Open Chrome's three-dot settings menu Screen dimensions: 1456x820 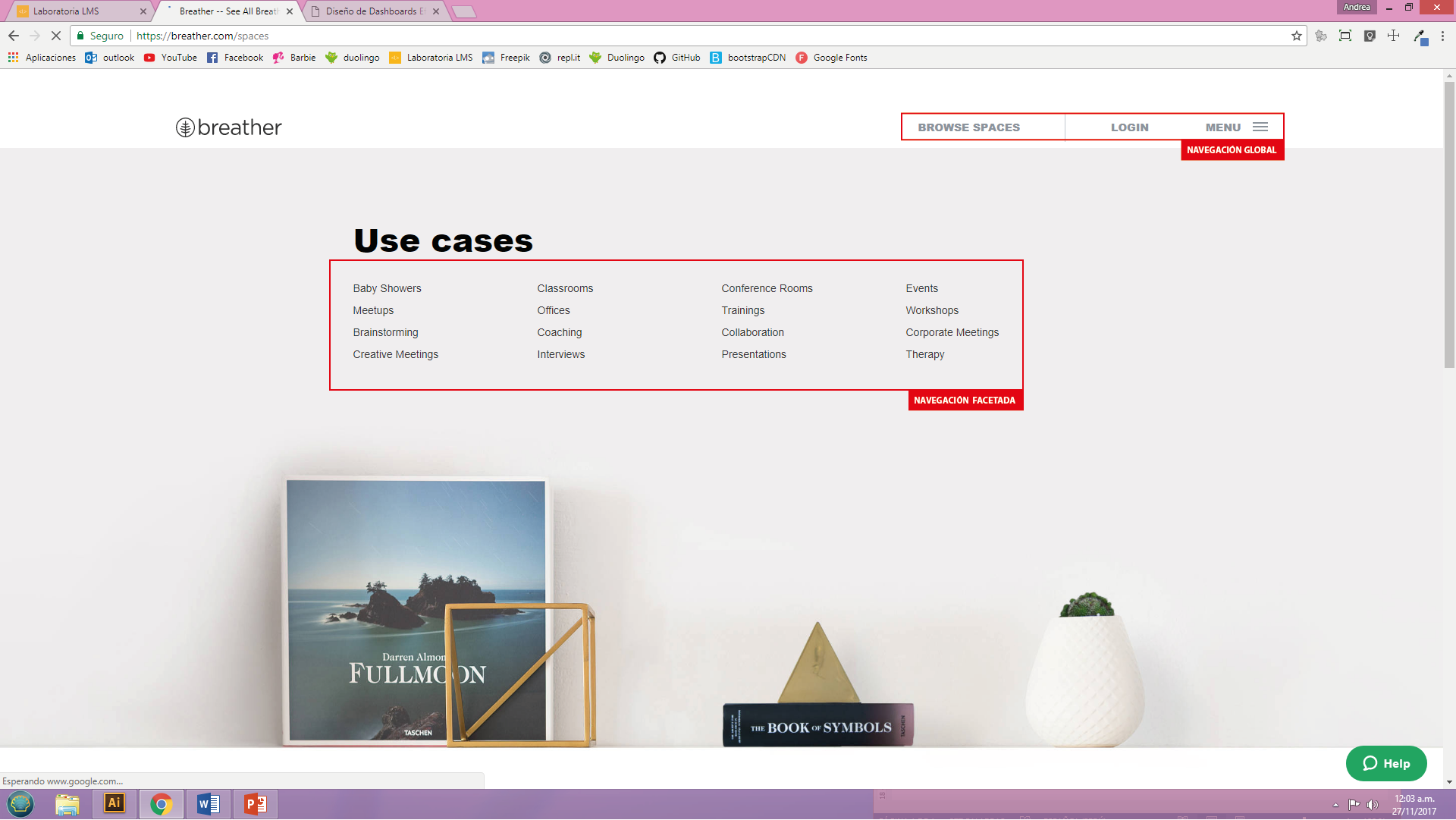coord(1442,36)
